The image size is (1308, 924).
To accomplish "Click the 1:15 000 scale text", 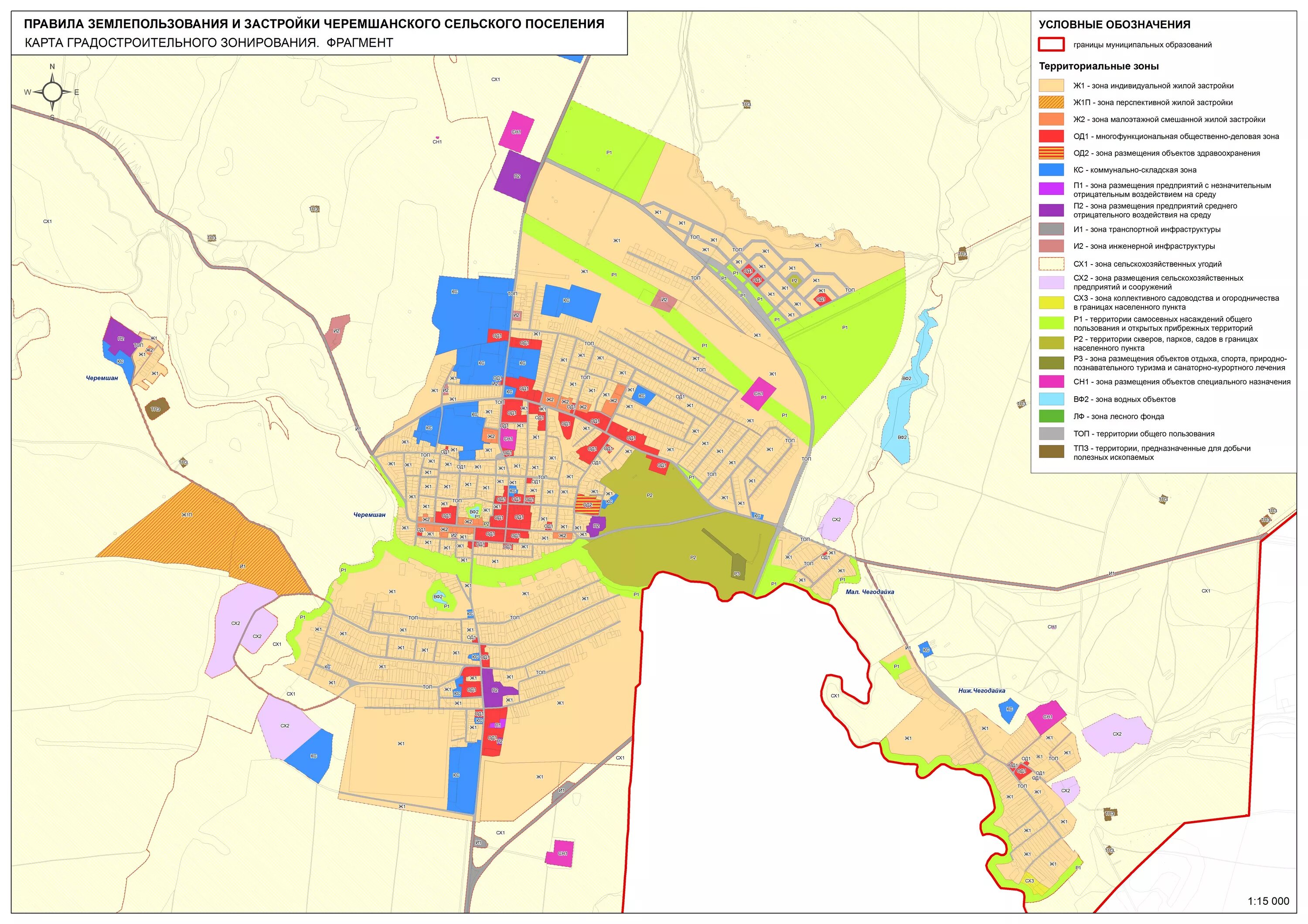I will point(1268,901).
